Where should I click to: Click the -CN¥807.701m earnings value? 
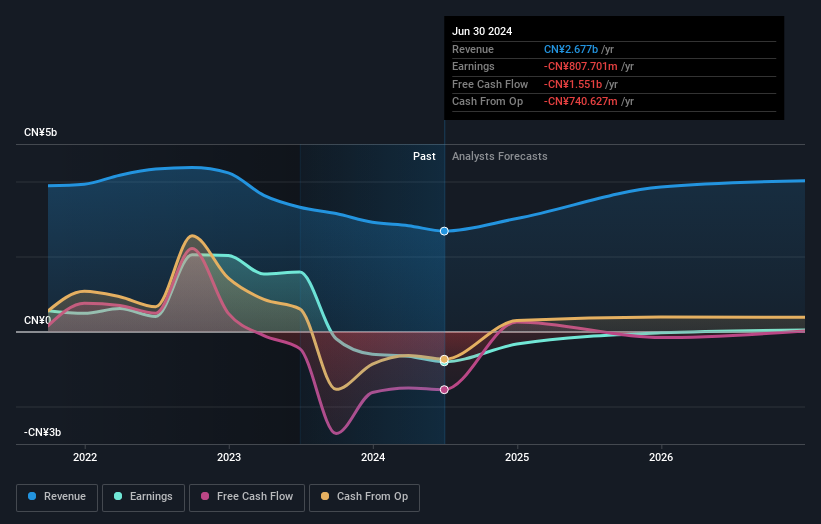[x=580, y=66]
